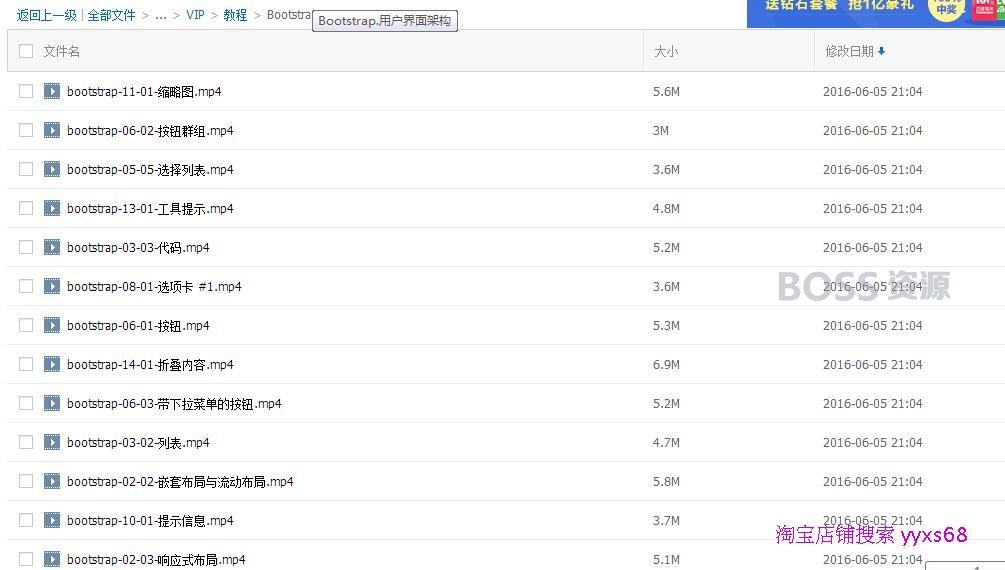The height and width of the screenshot is (570, 1005).
Task: Open file bootstrap-06-02-按钮群组.mp4
Action: pyautogui.click(x=150, y=131)
